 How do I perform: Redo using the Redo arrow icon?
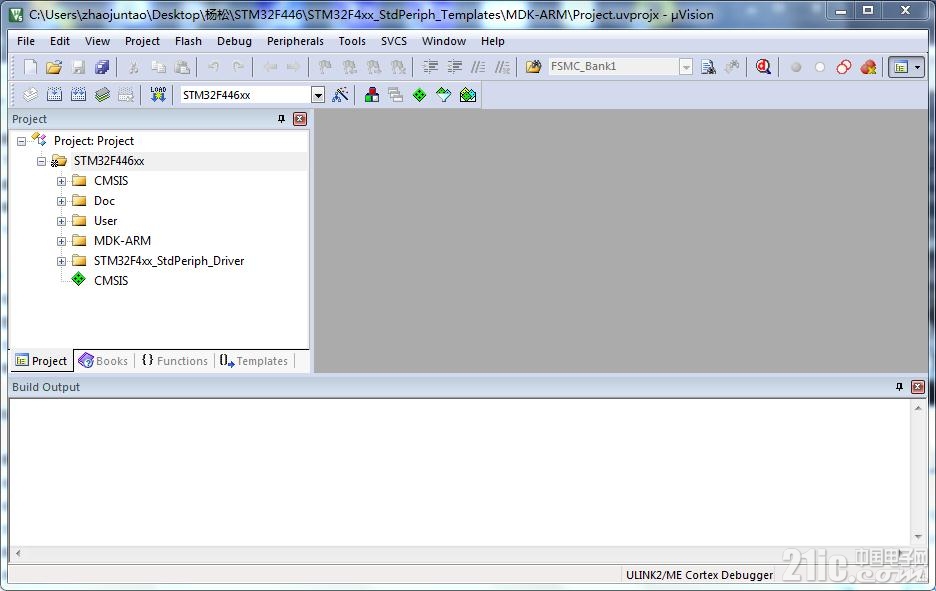(238, 67)
